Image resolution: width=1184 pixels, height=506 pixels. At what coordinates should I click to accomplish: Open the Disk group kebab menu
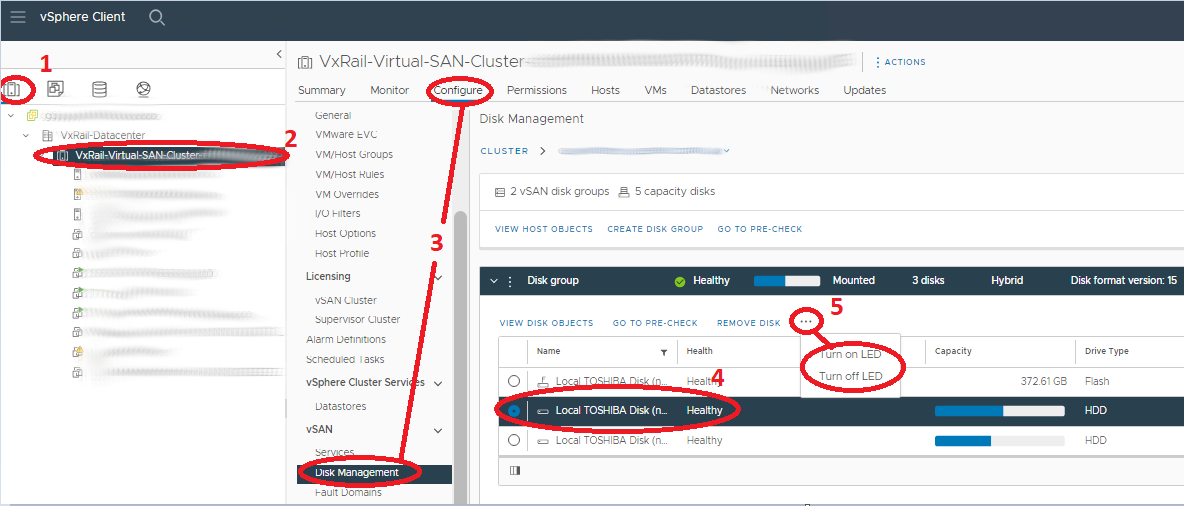point(510,281)
